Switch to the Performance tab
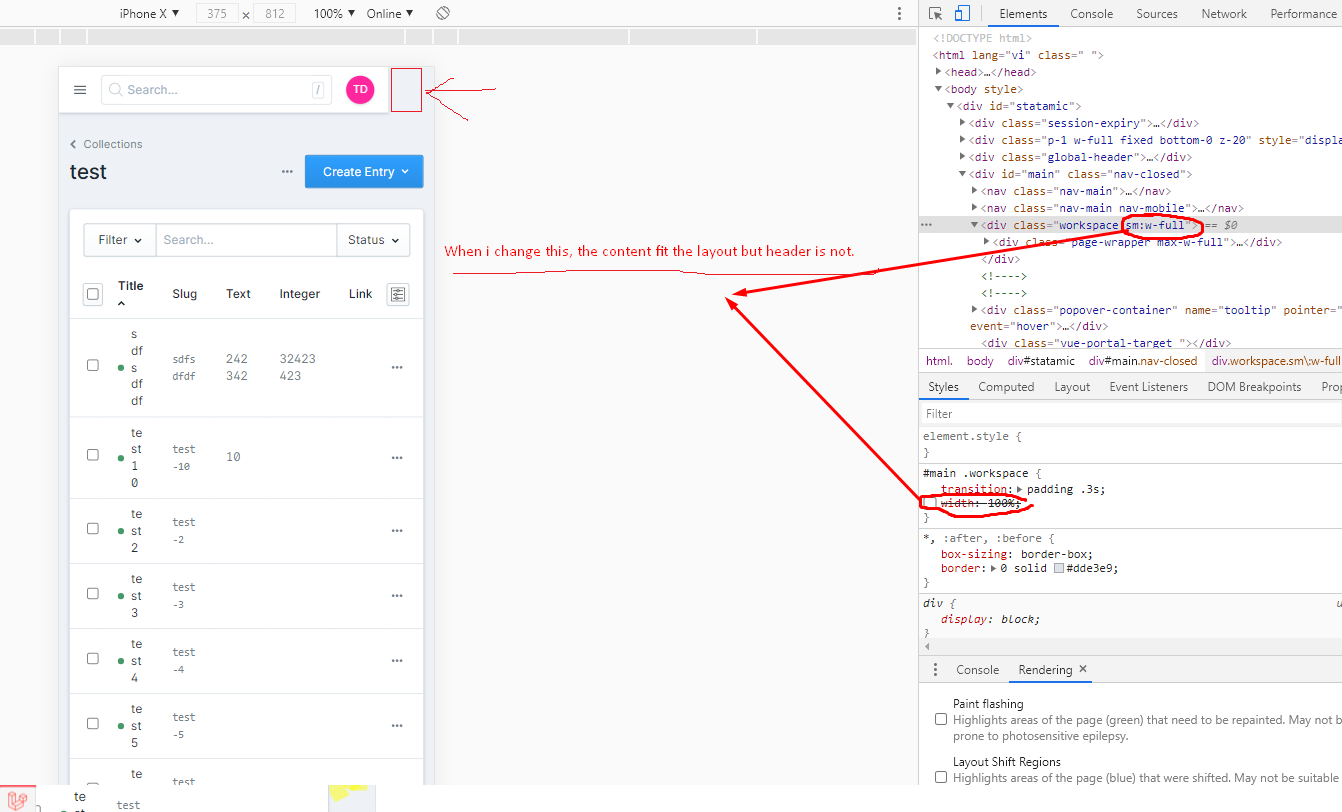 [1303, 14]
